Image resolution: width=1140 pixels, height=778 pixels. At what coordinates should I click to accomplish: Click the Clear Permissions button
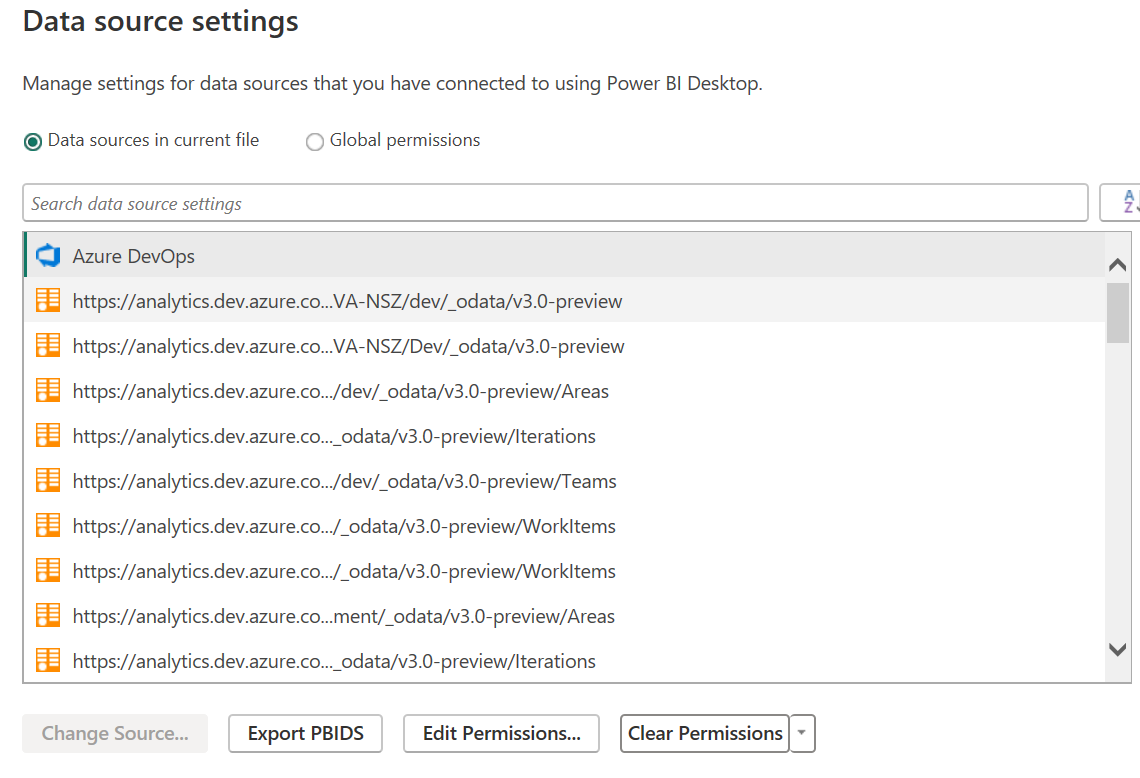[705, 733]
